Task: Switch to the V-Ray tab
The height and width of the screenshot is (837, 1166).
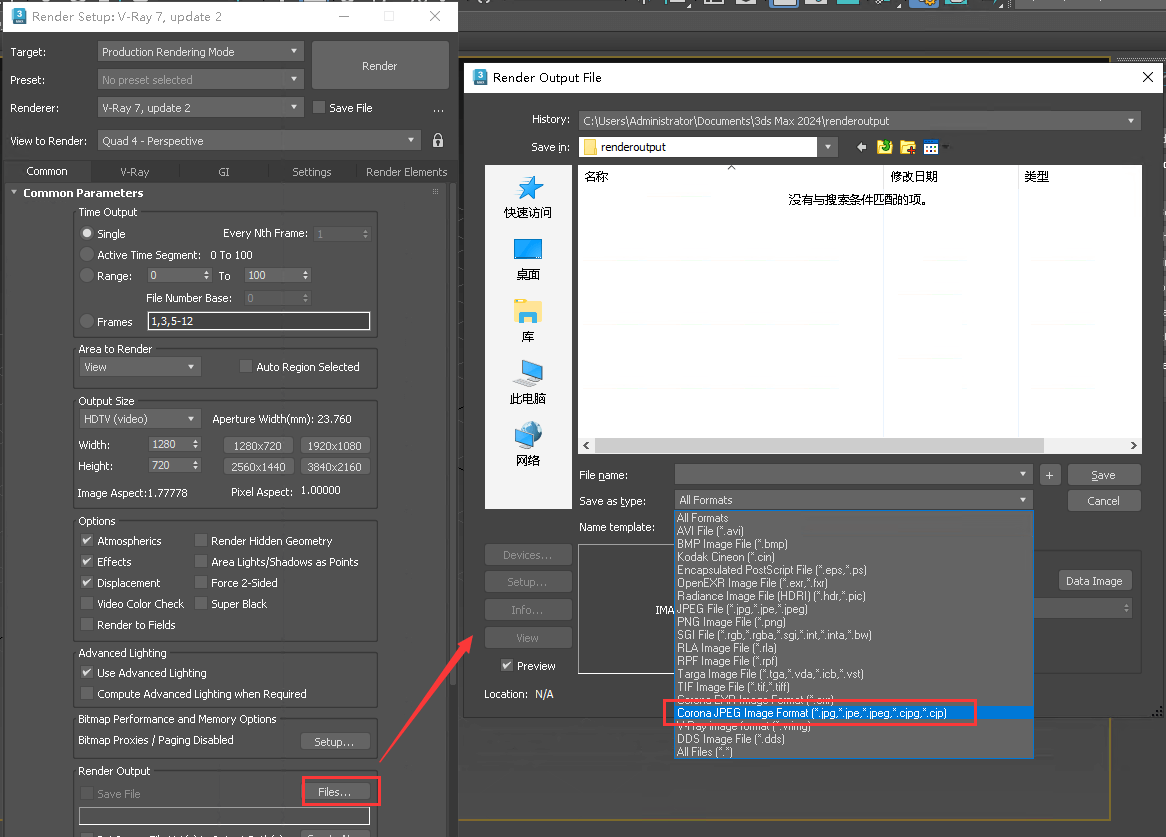Action: tap(135, 172)
